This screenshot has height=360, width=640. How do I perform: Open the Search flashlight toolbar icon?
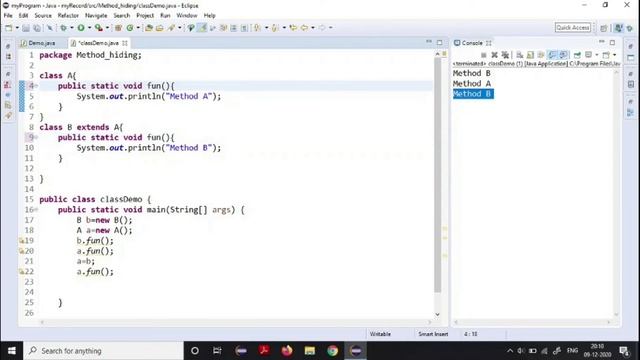171,28
